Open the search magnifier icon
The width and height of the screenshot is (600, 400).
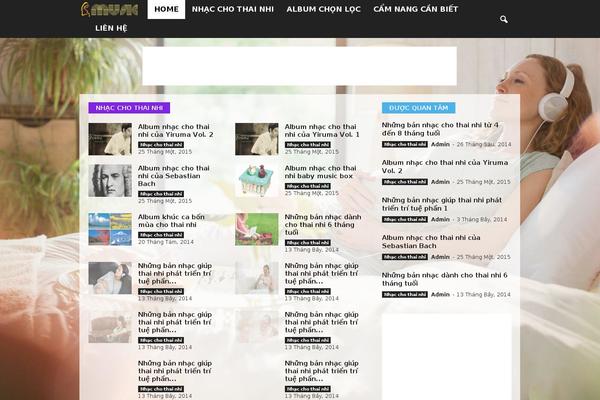pyautogui.click(x=504, y=19)
